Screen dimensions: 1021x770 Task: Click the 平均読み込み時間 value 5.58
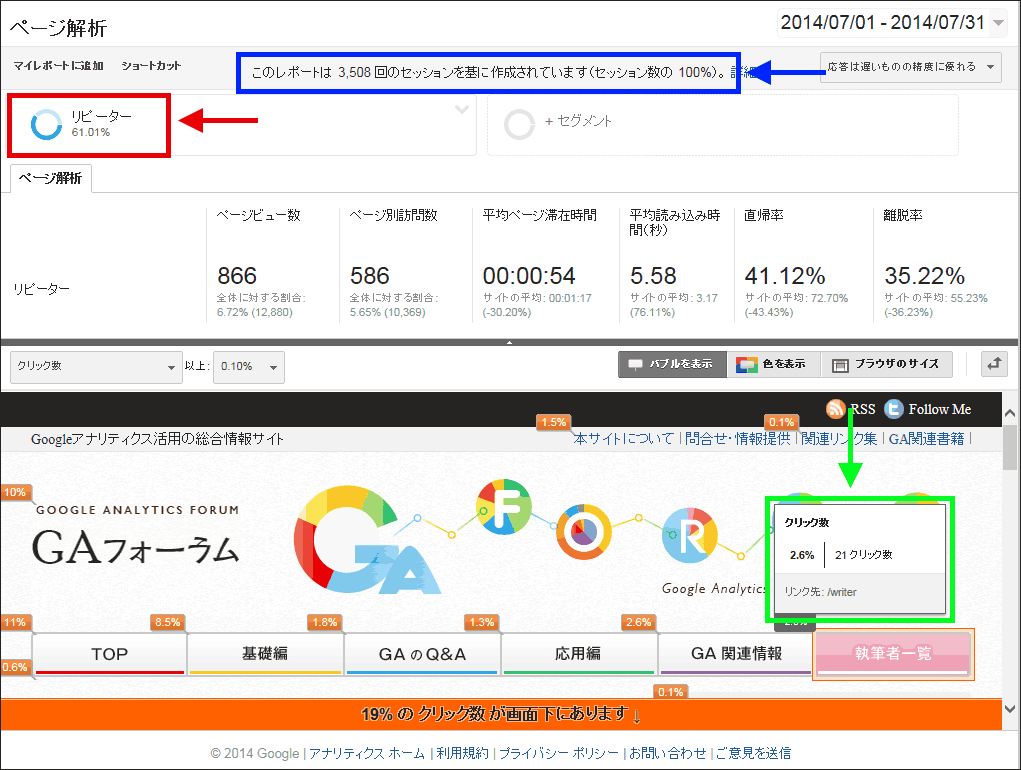click(653, 276)
